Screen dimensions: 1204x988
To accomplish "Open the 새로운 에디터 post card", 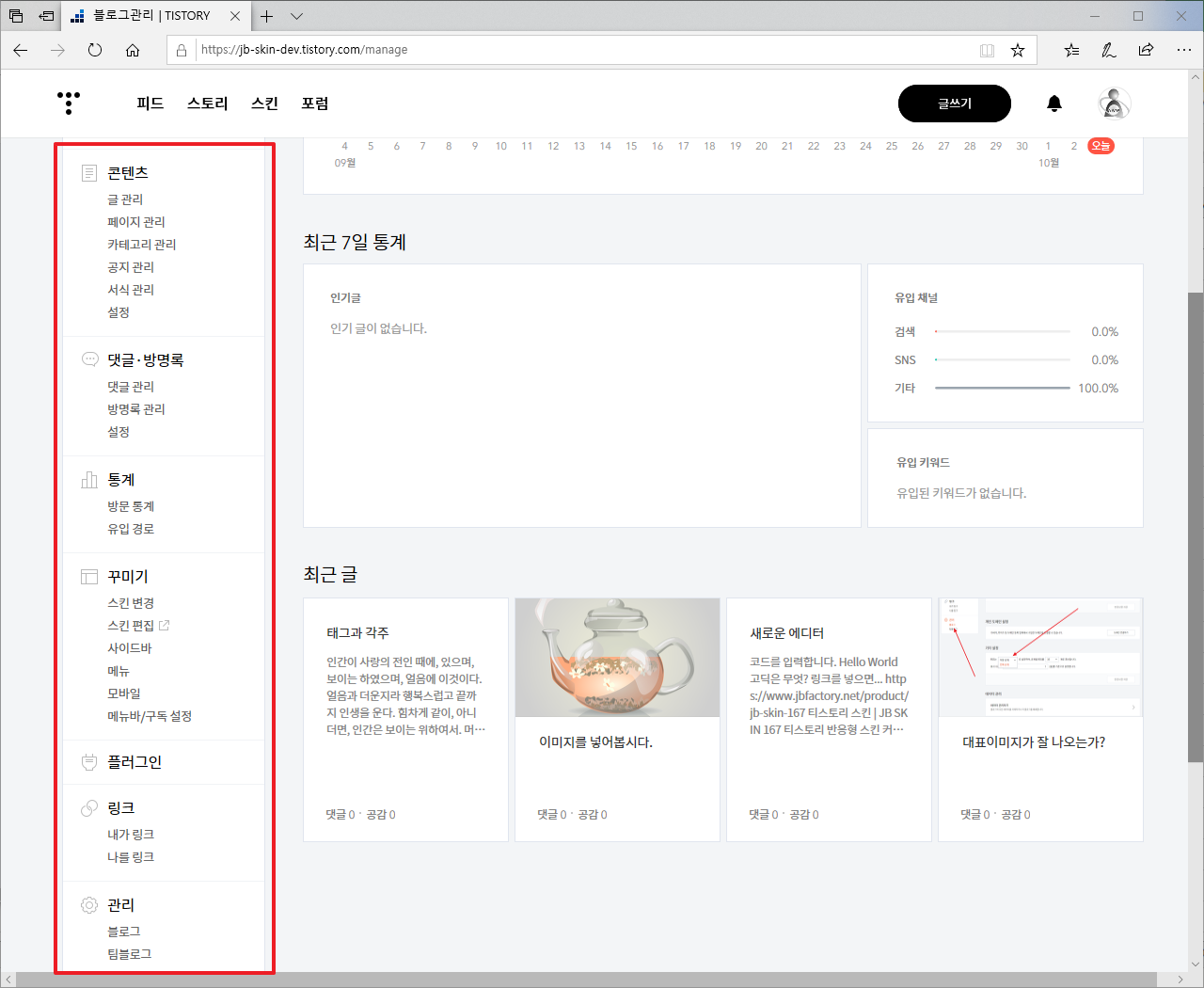I will [x=829, y=720].
